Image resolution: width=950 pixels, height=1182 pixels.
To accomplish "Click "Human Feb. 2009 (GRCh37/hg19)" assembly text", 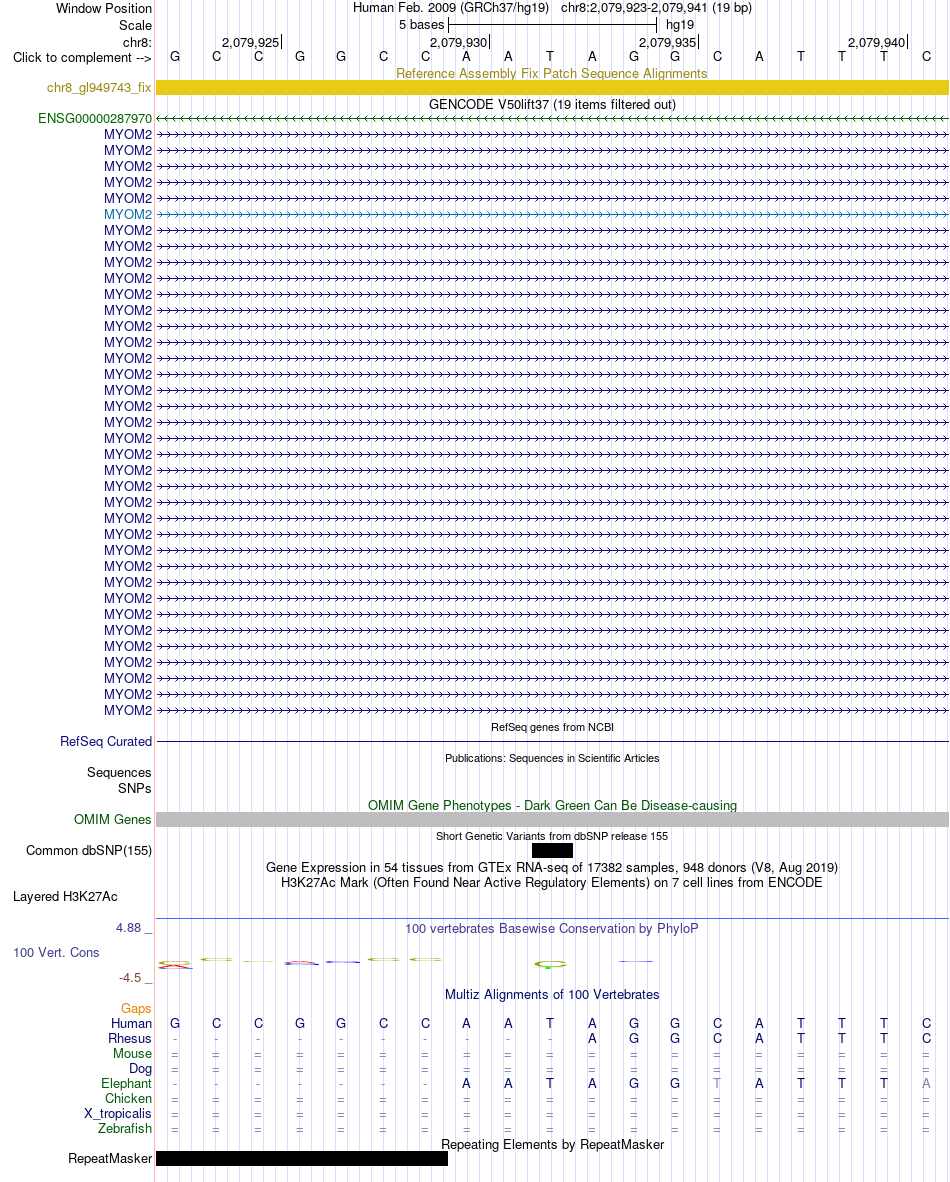I will click(451, 8).
